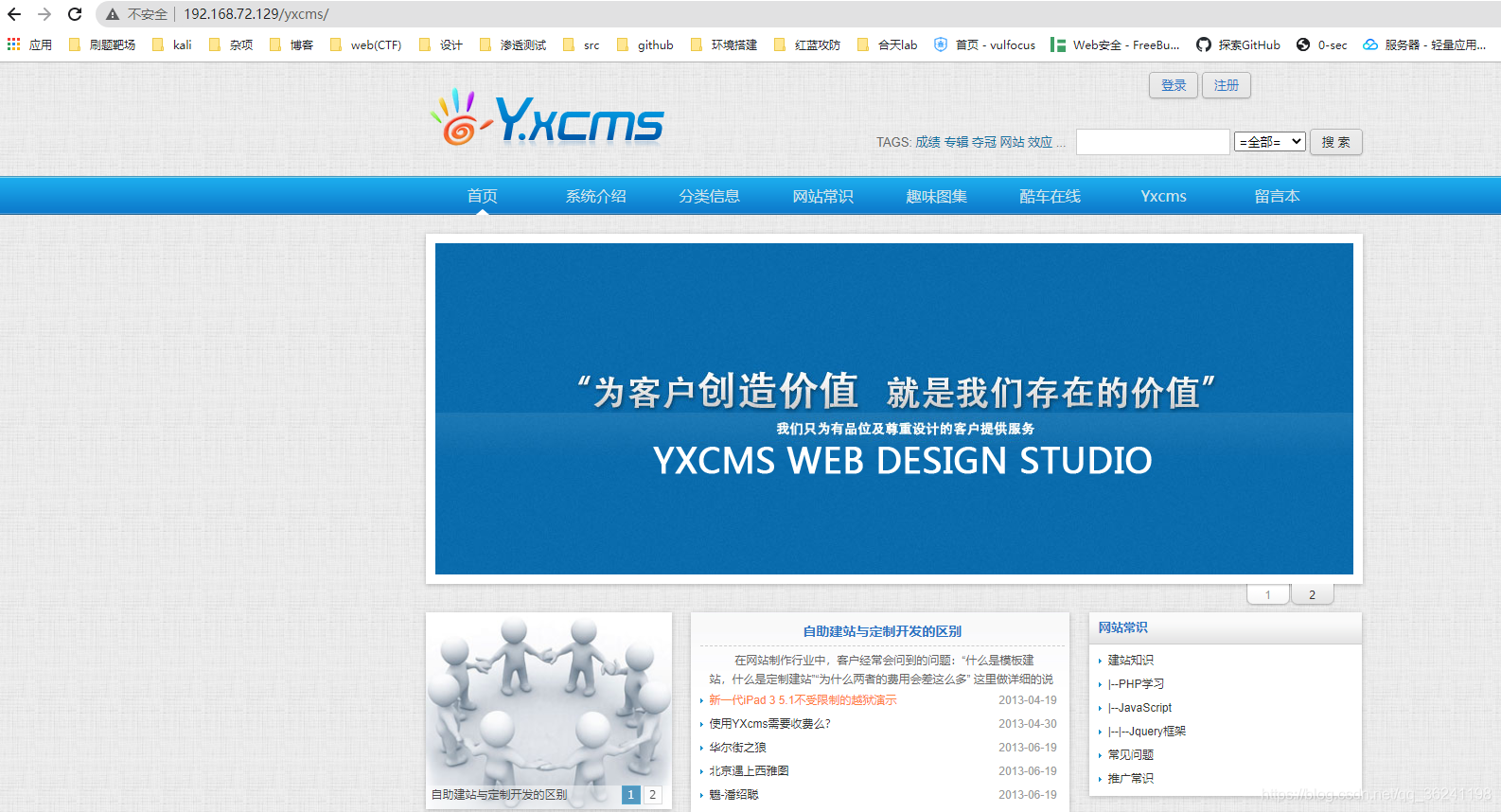Click the 登录 login button
Screen dimensions: 1501x812
click(x=1174, y=85)
